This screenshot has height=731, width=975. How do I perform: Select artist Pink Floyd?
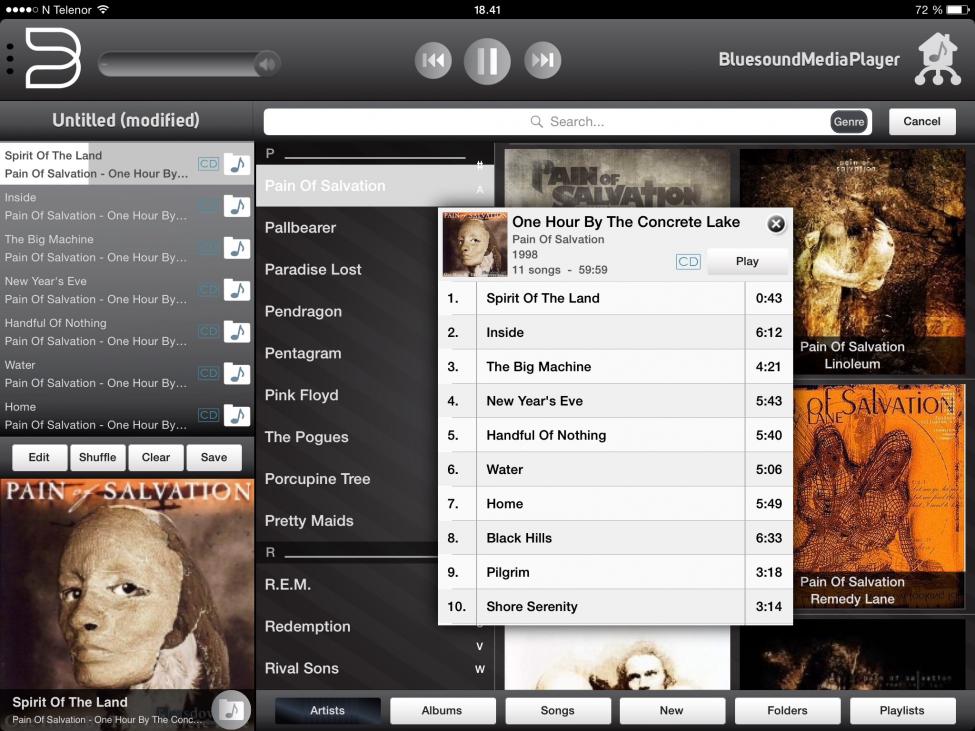click(x=347, y=395)
